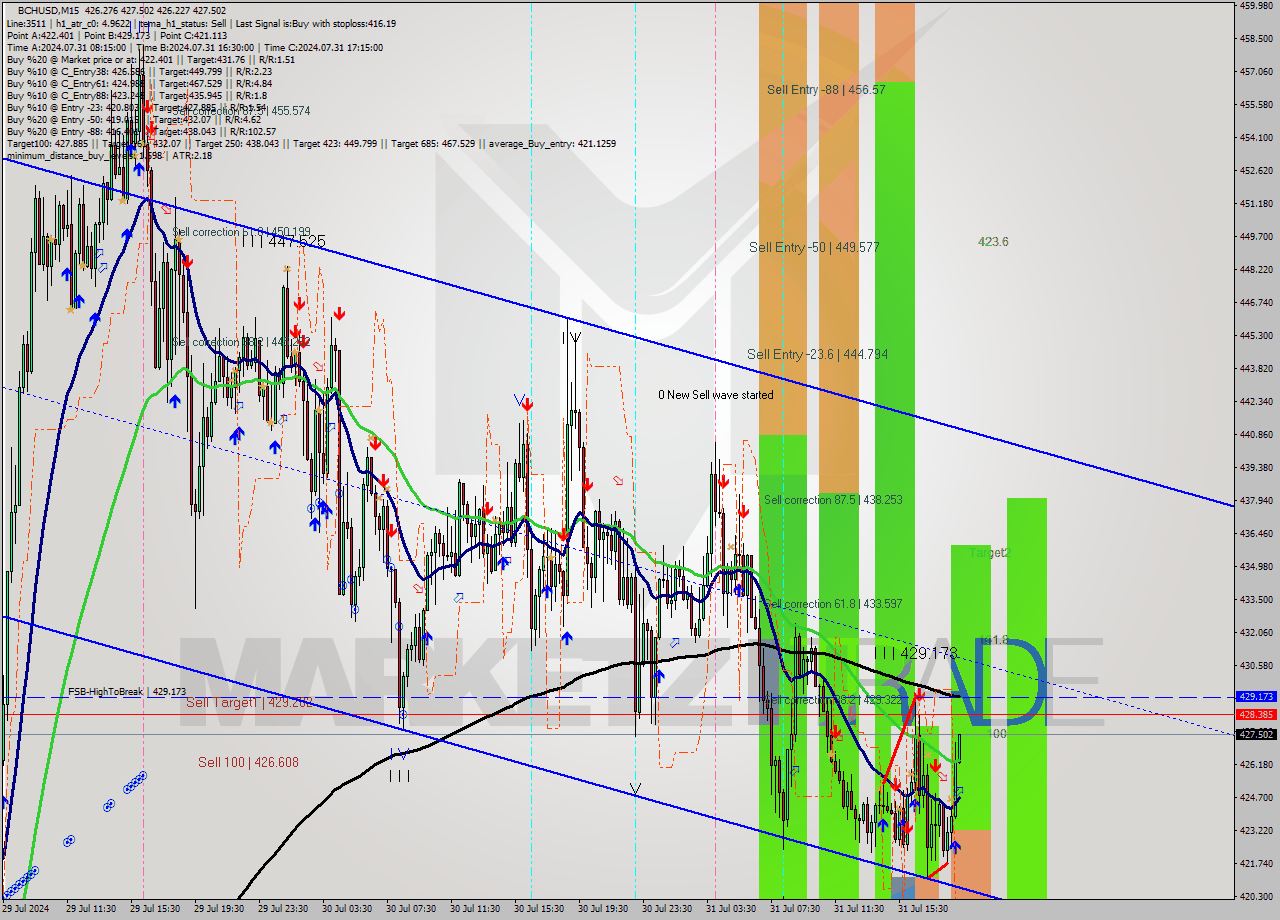1280x920 pixels.
Task: Click the Target2 label on green bar
Action: tap(989, 552)
